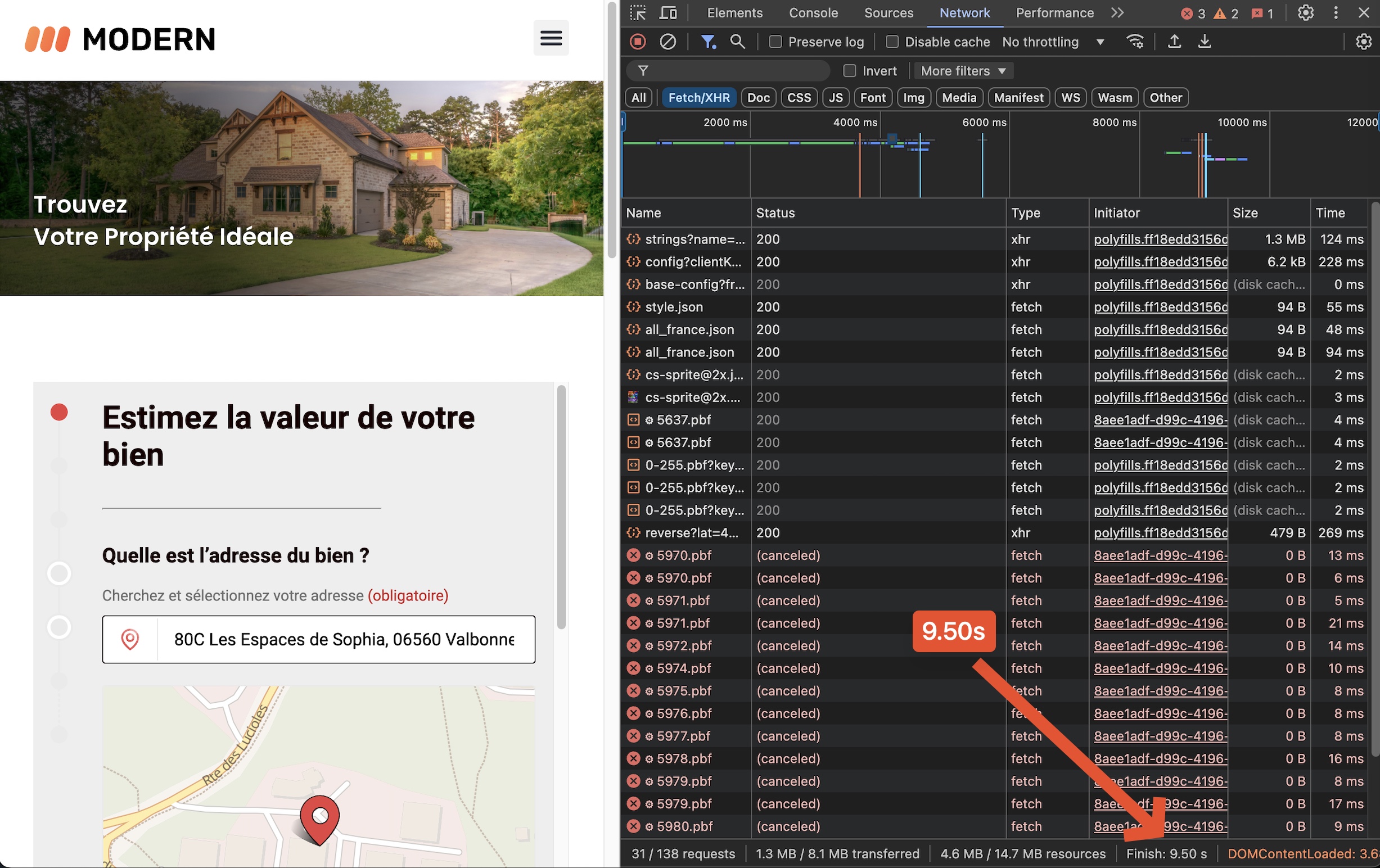Click the estimation form scrollbar
Screen dimensions: 1380x868
[561, 507]
